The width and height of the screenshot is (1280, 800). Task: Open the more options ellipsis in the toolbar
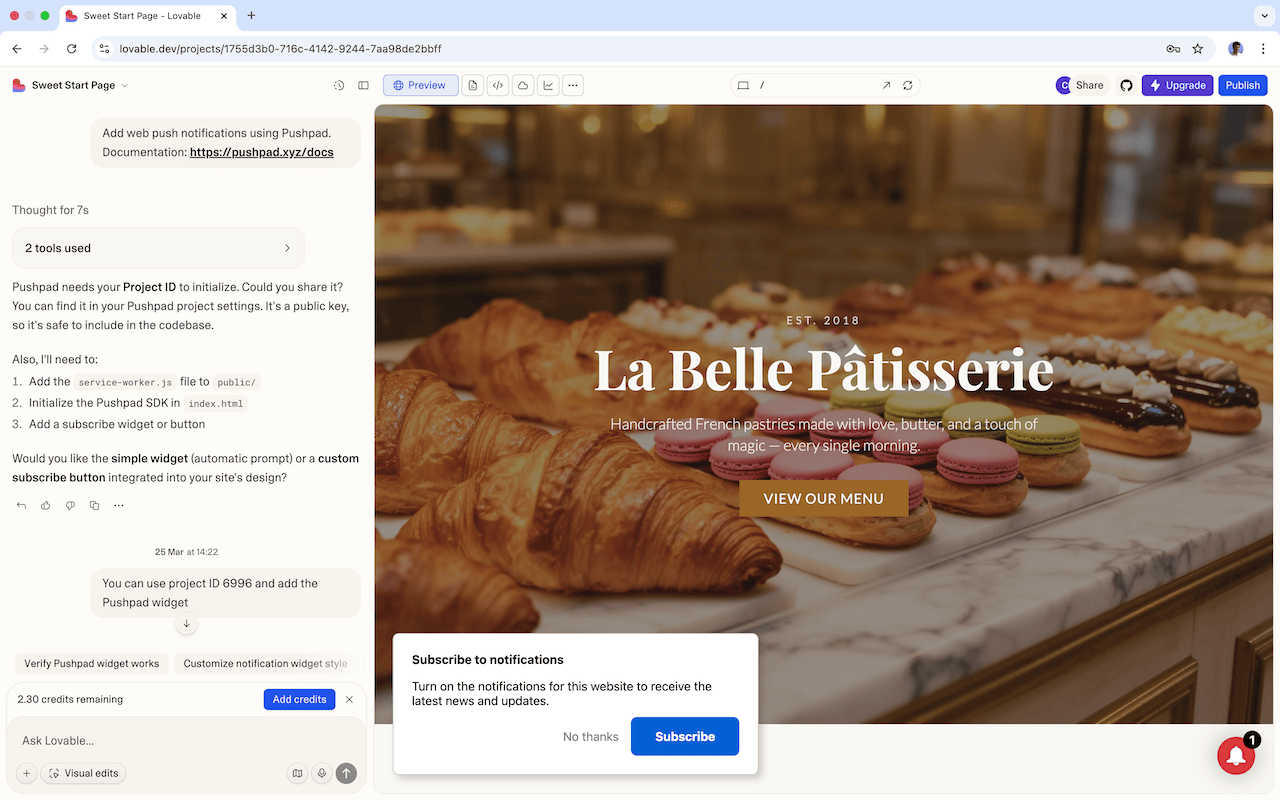[x=572, y=85]
